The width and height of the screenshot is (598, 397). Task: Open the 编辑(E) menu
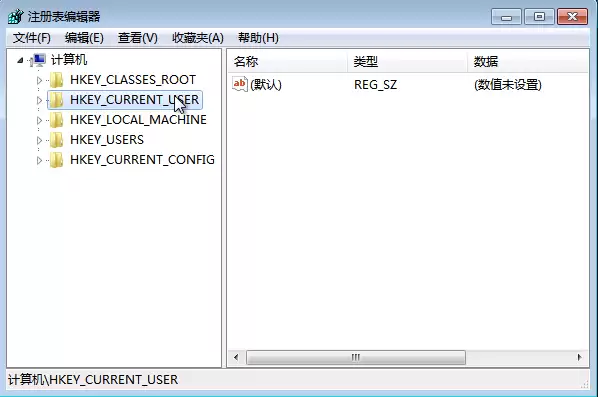[84, 38]
